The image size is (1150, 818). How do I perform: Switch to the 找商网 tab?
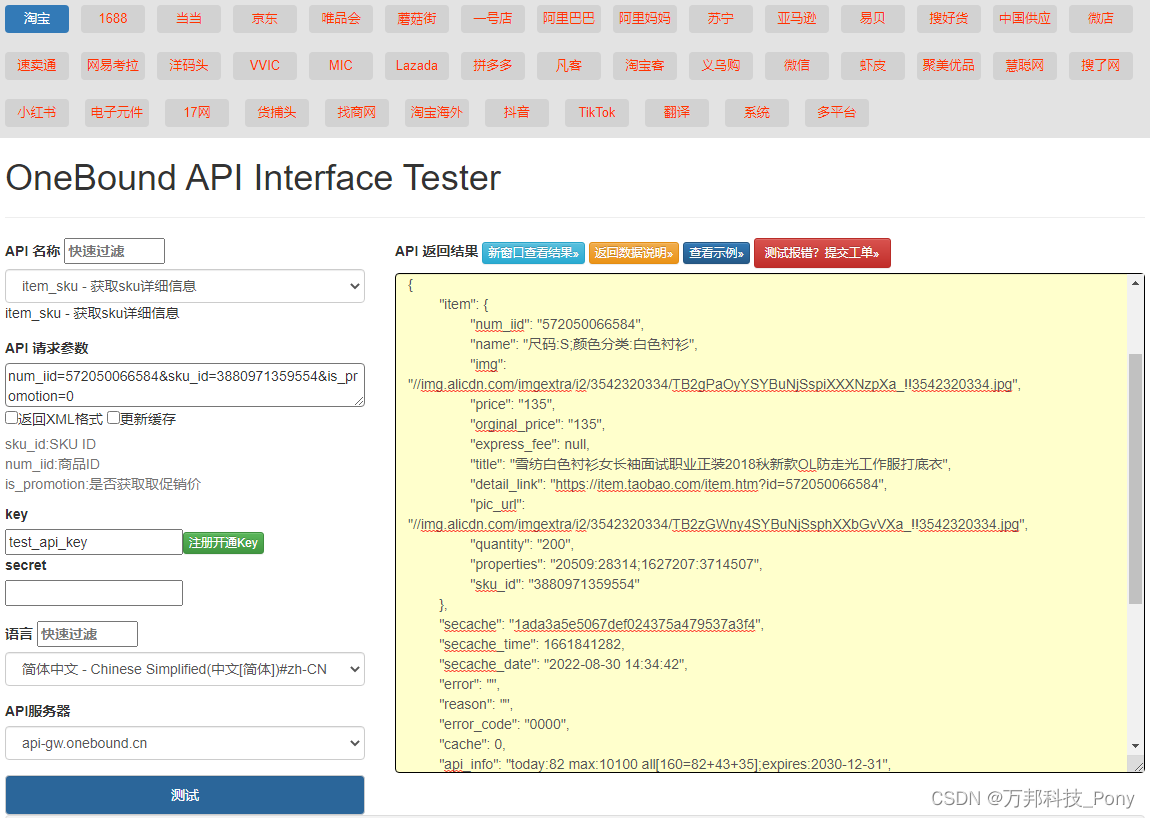click(x=356, y=112)
